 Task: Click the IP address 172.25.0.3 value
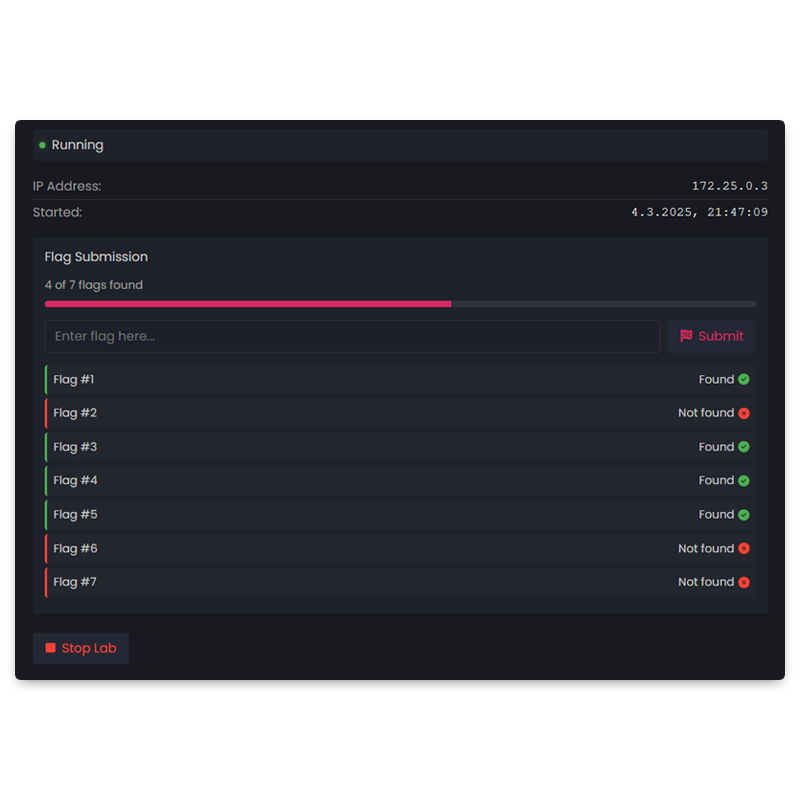click(x=730, y=186)
